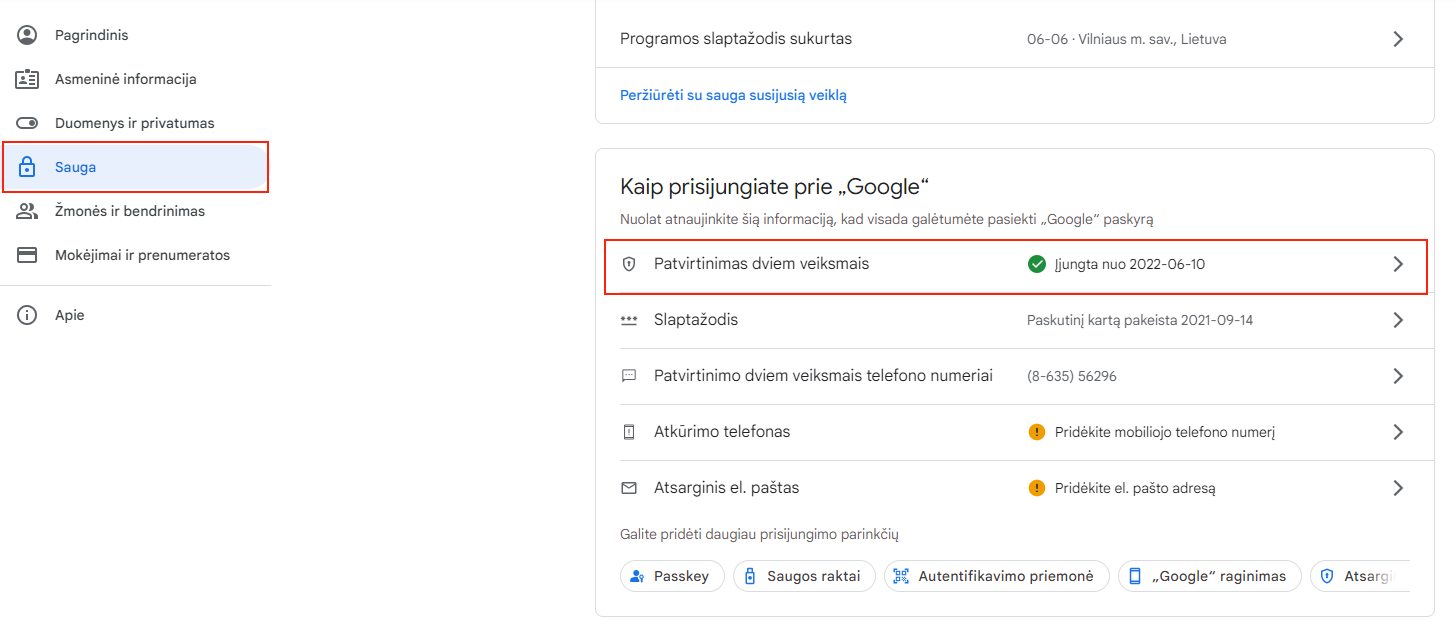Click the Asmeninė informacija ID card icon

[27, 79]
